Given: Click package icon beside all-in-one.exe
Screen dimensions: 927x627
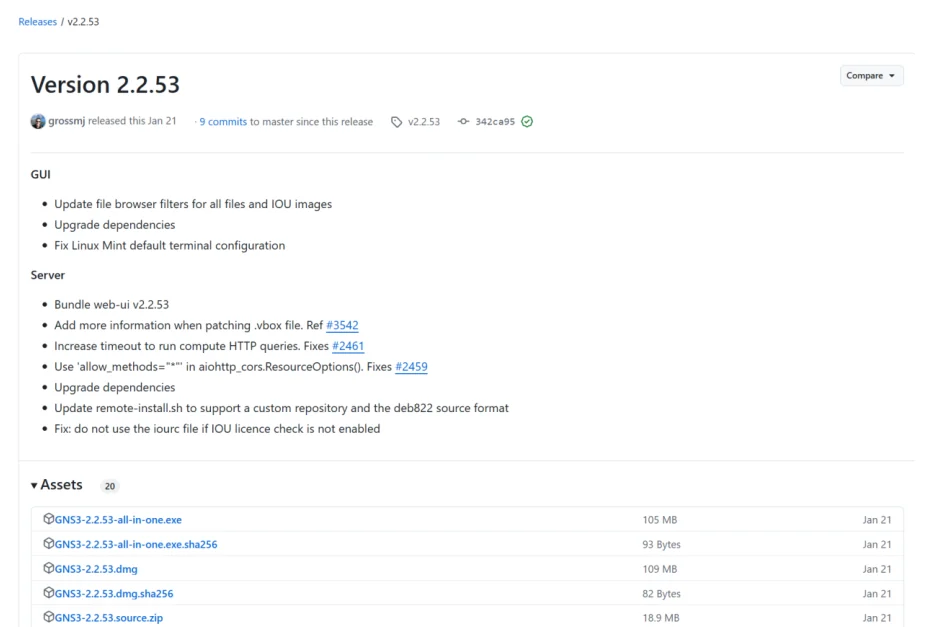Looking at the screenshot, I should tap(48, 519).
